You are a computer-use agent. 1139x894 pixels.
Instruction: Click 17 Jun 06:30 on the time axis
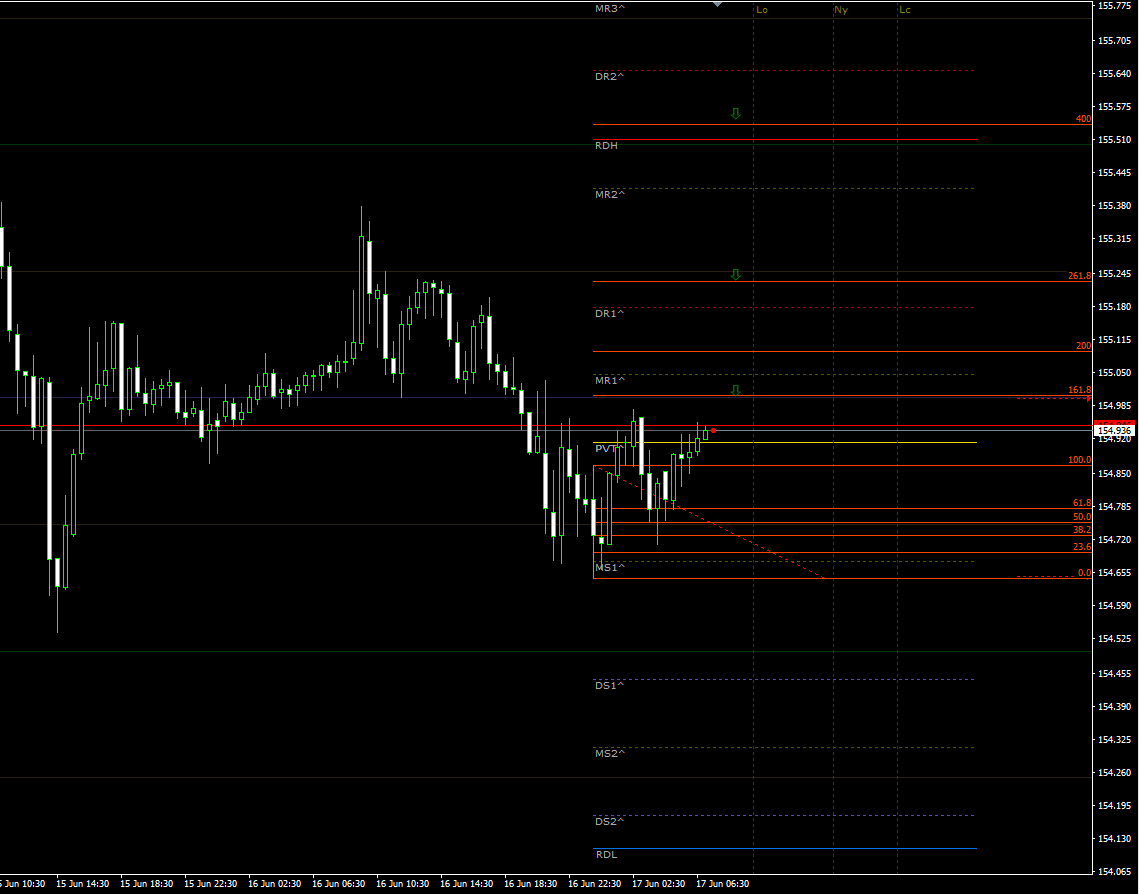[x=722, y=884]
